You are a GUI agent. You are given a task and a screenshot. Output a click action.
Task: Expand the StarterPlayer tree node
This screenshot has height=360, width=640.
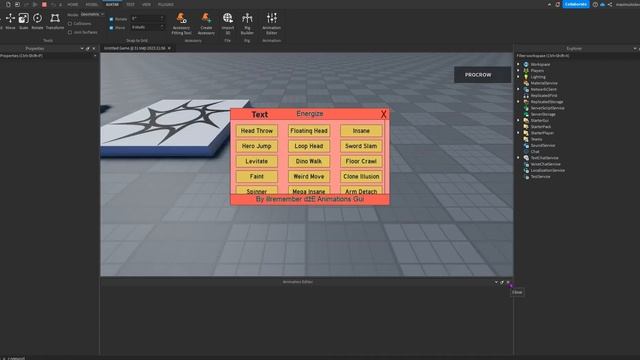click(518, 133)
